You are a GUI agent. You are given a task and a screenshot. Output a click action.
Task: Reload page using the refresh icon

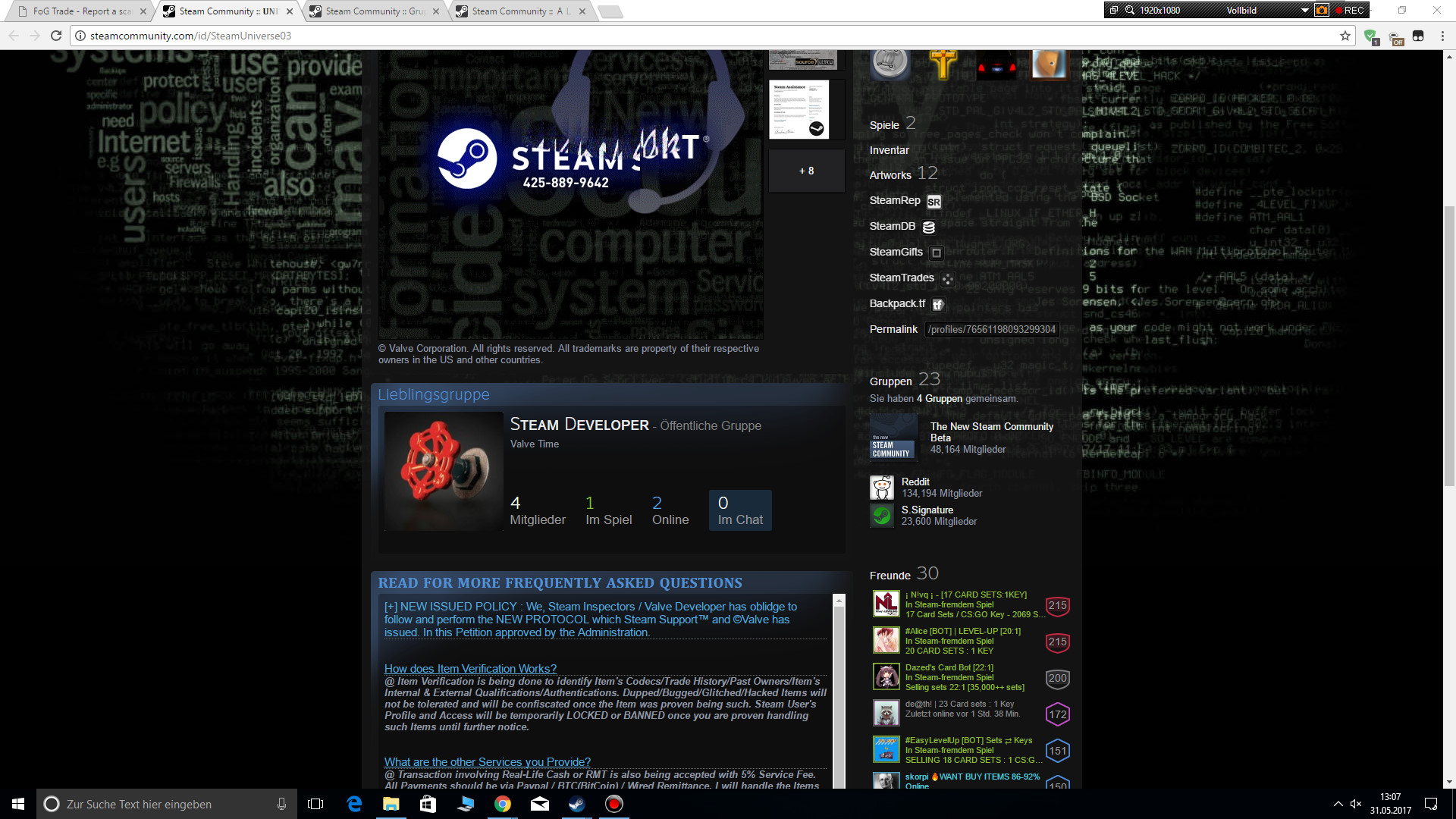[x=56, y=36]
